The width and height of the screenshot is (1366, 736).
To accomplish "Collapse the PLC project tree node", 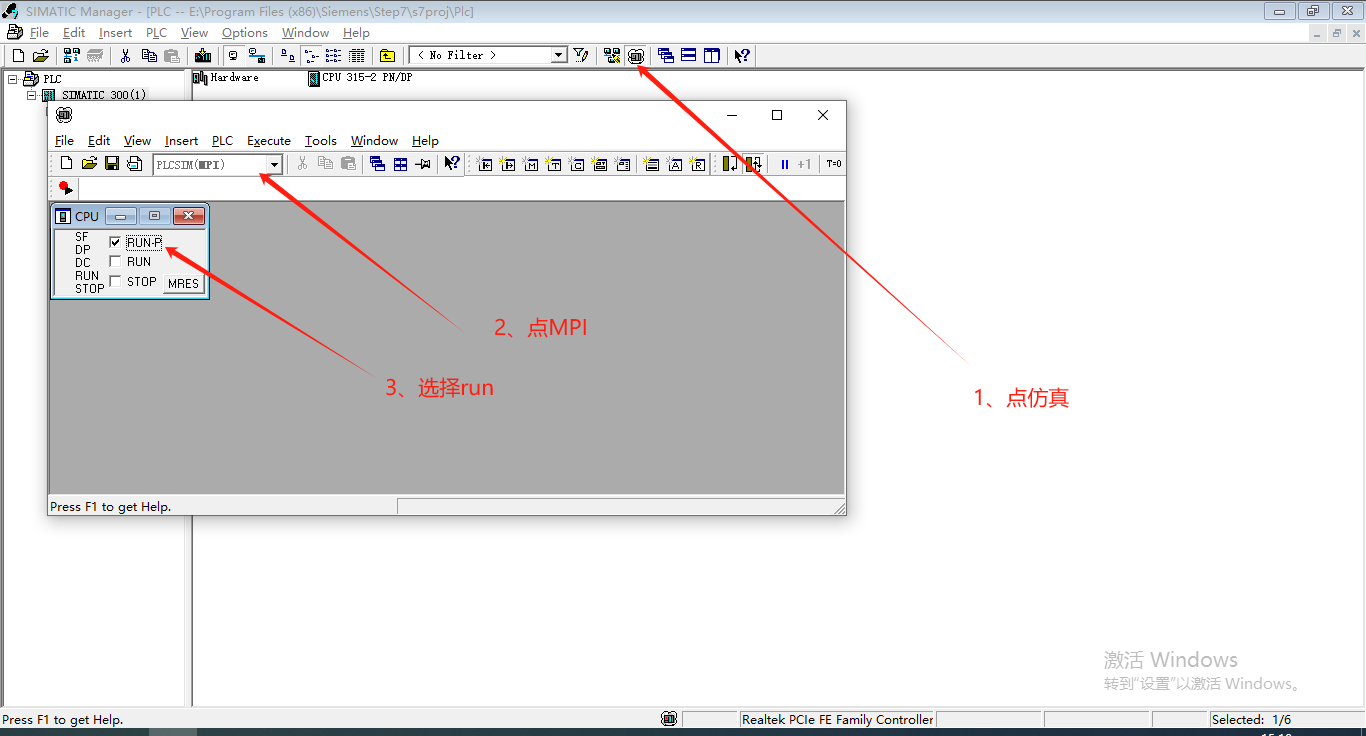I will [12, 79].
